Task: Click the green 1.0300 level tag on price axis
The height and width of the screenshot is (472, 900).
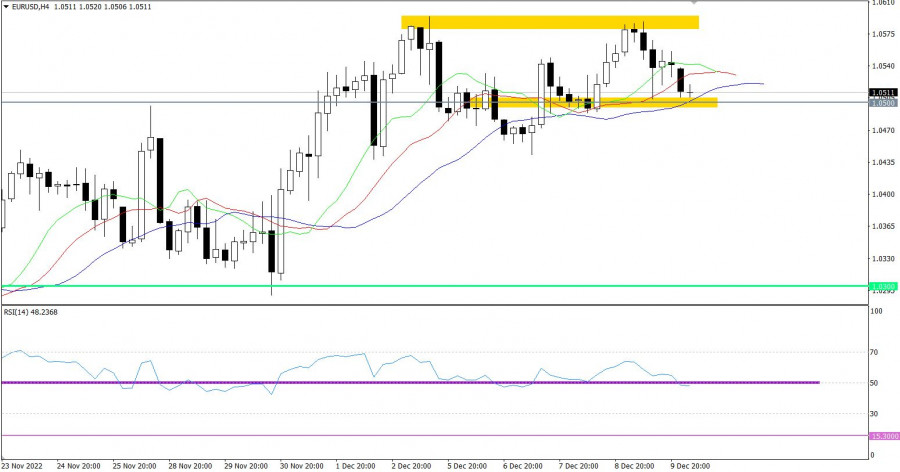Action: click(x=882, y=288)
